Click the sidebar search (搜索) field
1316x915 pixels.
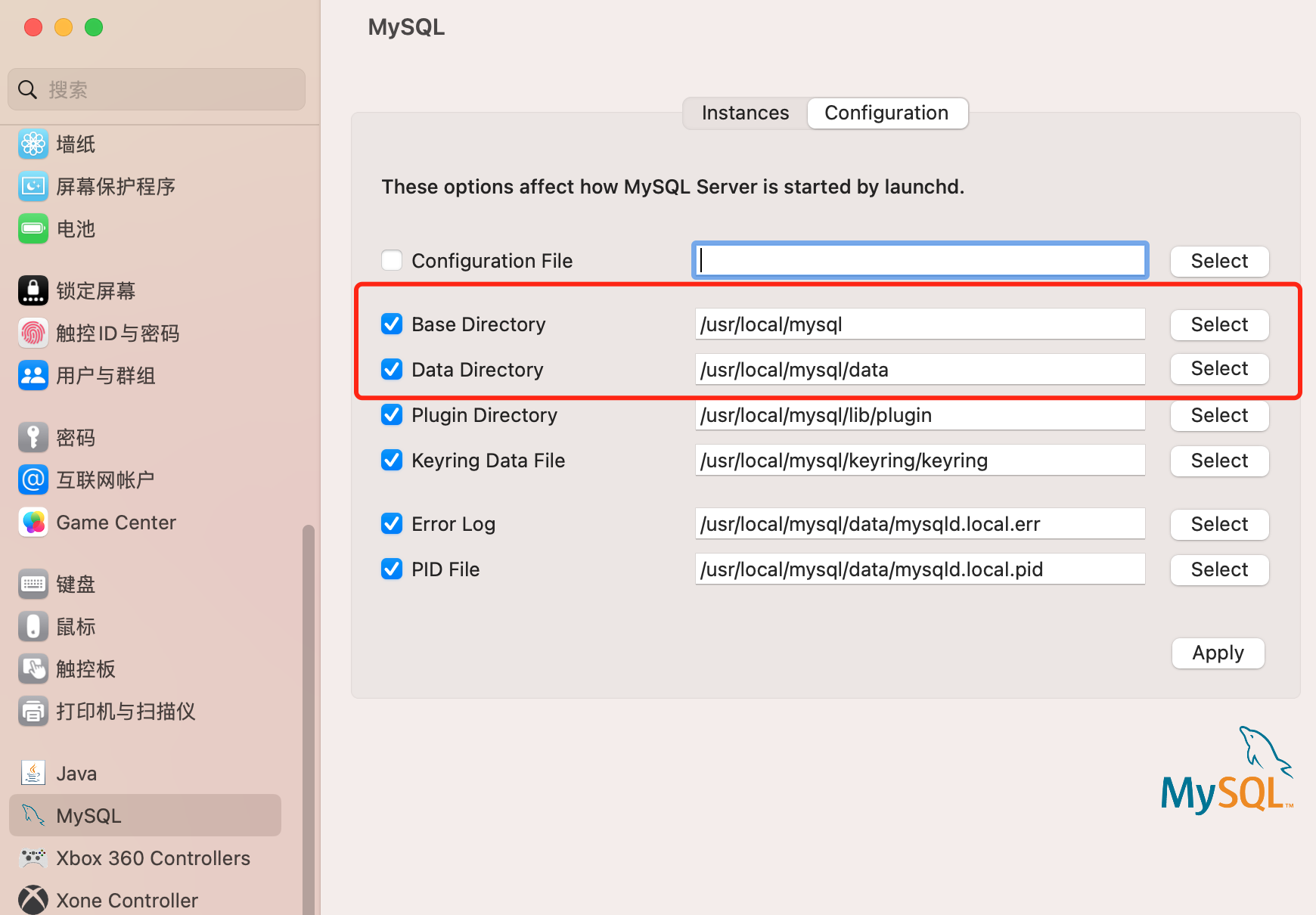157,89
